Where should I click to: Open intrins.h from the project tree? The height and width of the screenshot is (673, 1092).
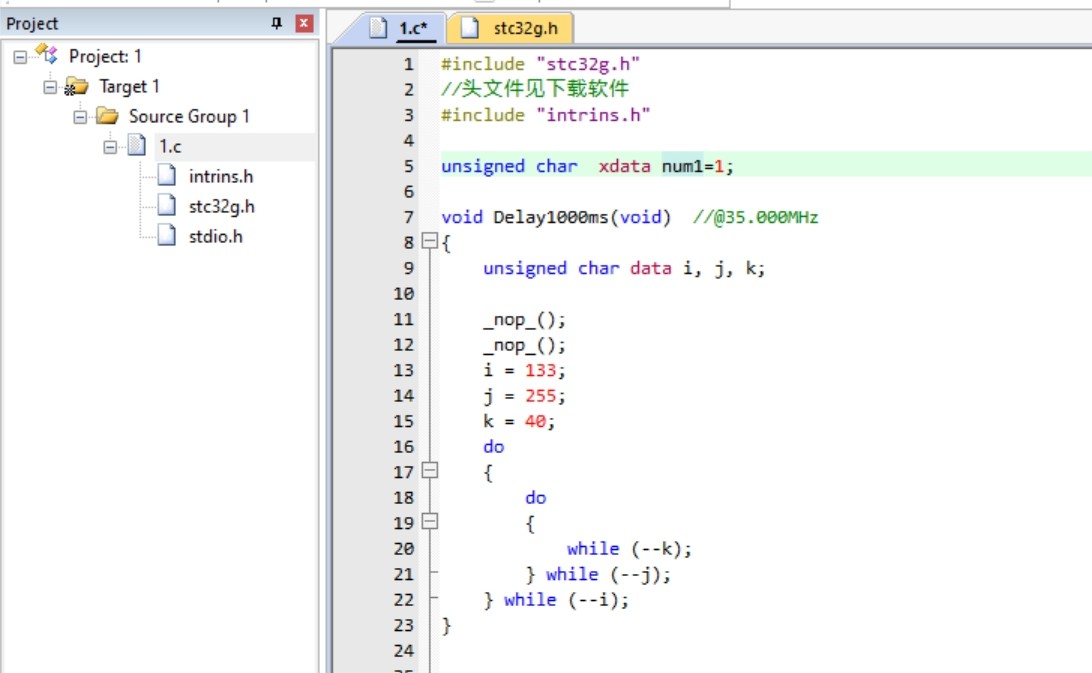point(221,176)
